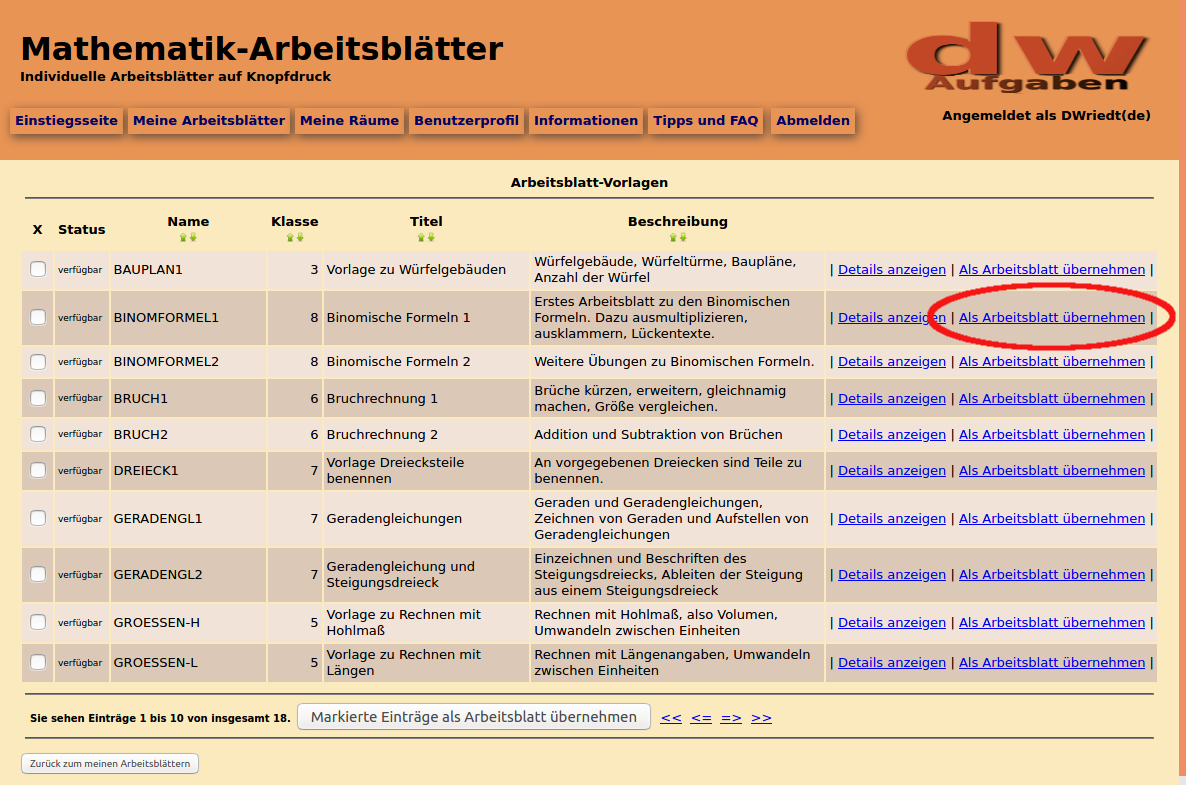Sort Klasse column descending with down arrow

click(300, 237)
